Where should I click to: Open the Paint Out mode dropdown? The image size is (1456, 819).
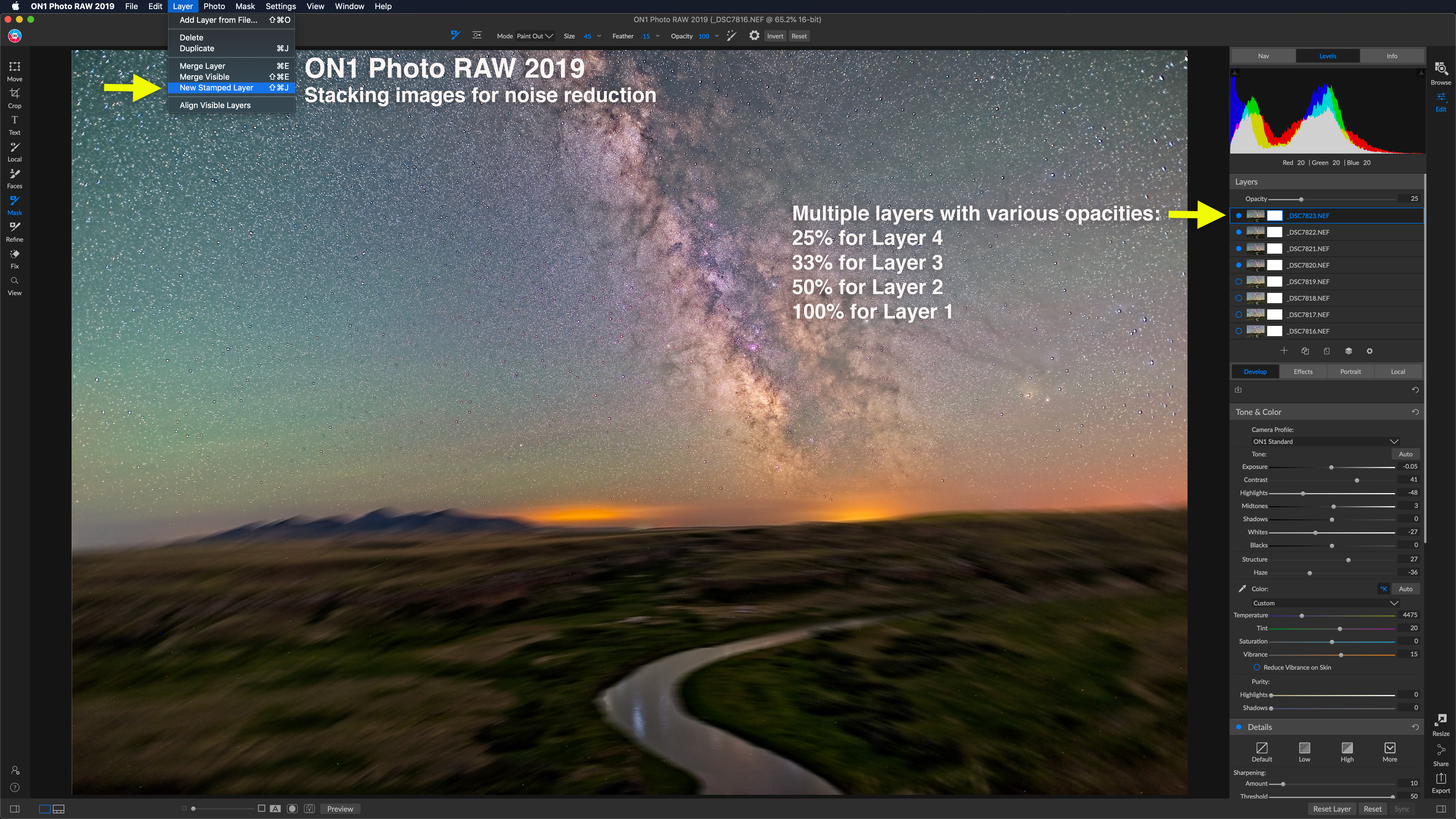pyautogui.click(x=535, y=36)
